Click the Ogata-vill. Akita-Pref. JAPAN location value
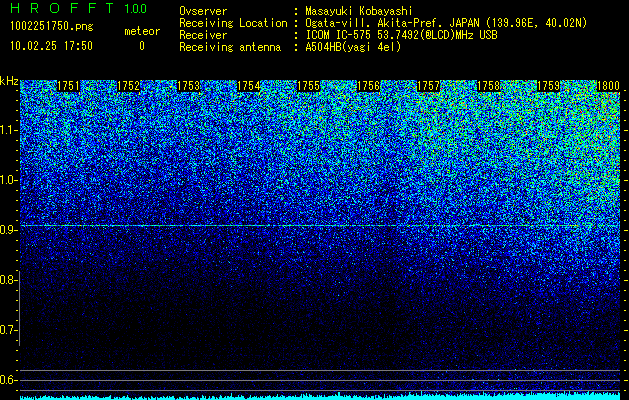629x400 pixels. [x=446, y=23]
